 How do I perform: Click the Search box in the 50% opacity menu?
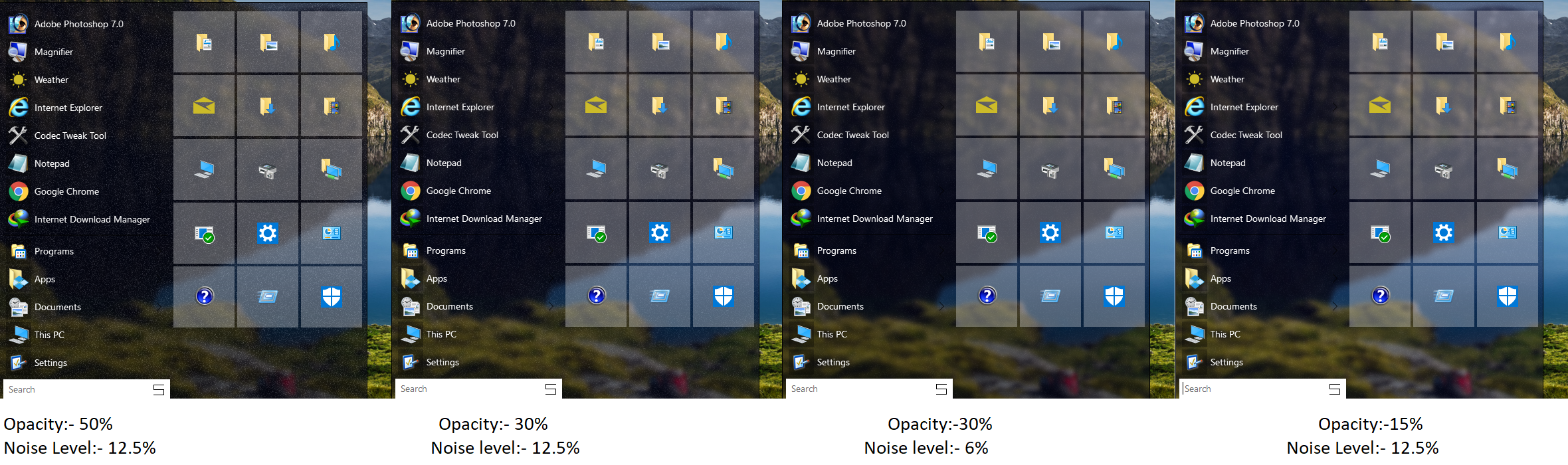pos(76,389)
